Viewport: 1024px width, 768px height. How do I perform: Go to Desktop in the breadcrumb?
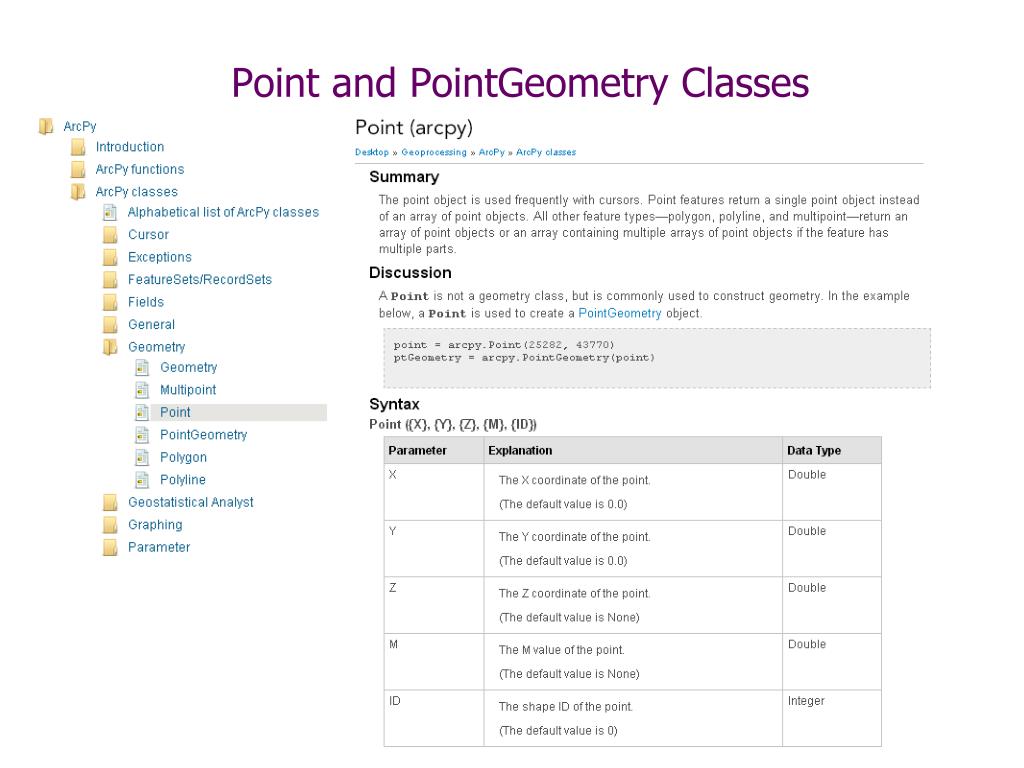372,152
